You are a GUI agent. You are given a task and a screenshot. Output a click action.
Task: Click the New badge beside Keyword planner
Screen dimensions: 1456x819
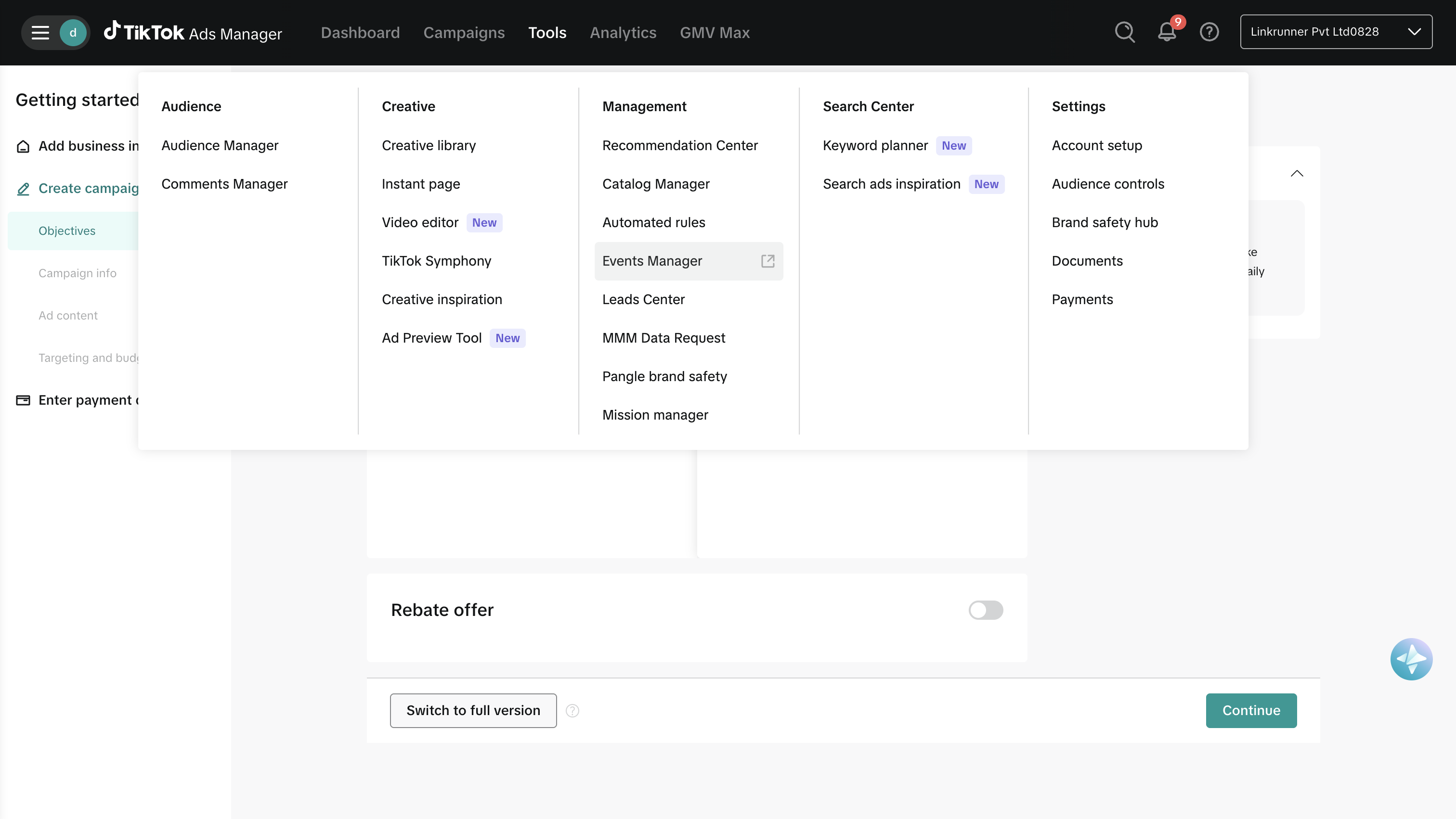click(x=953, y=146)
